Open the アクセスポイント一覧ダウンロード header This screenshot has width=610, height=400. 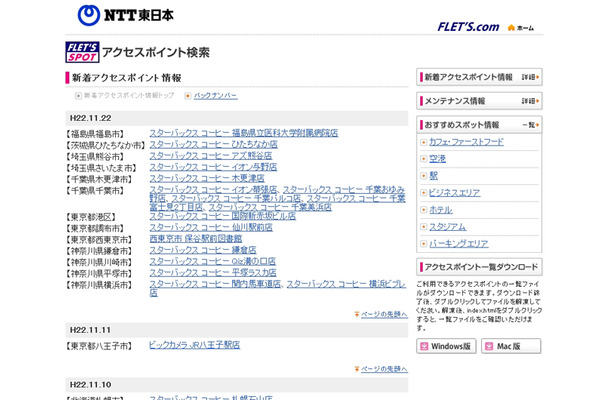(x=479, y=267)
